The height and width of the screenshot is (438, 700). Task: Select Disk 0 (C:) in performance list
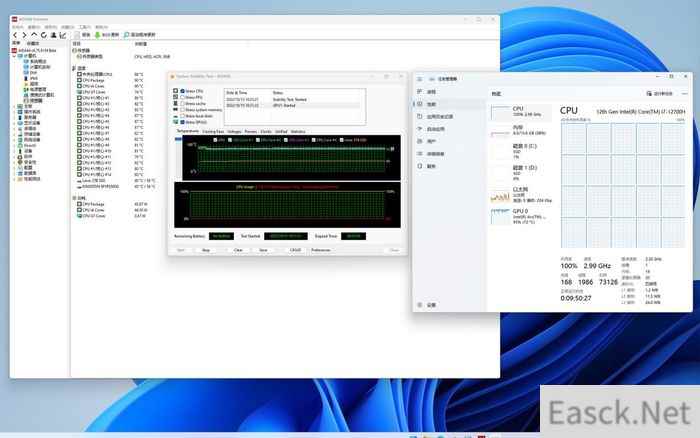click(521, 151)
